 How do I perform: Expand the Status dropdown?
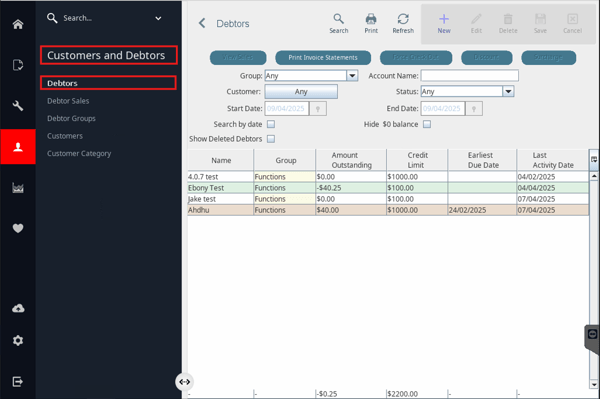[508, 91]
